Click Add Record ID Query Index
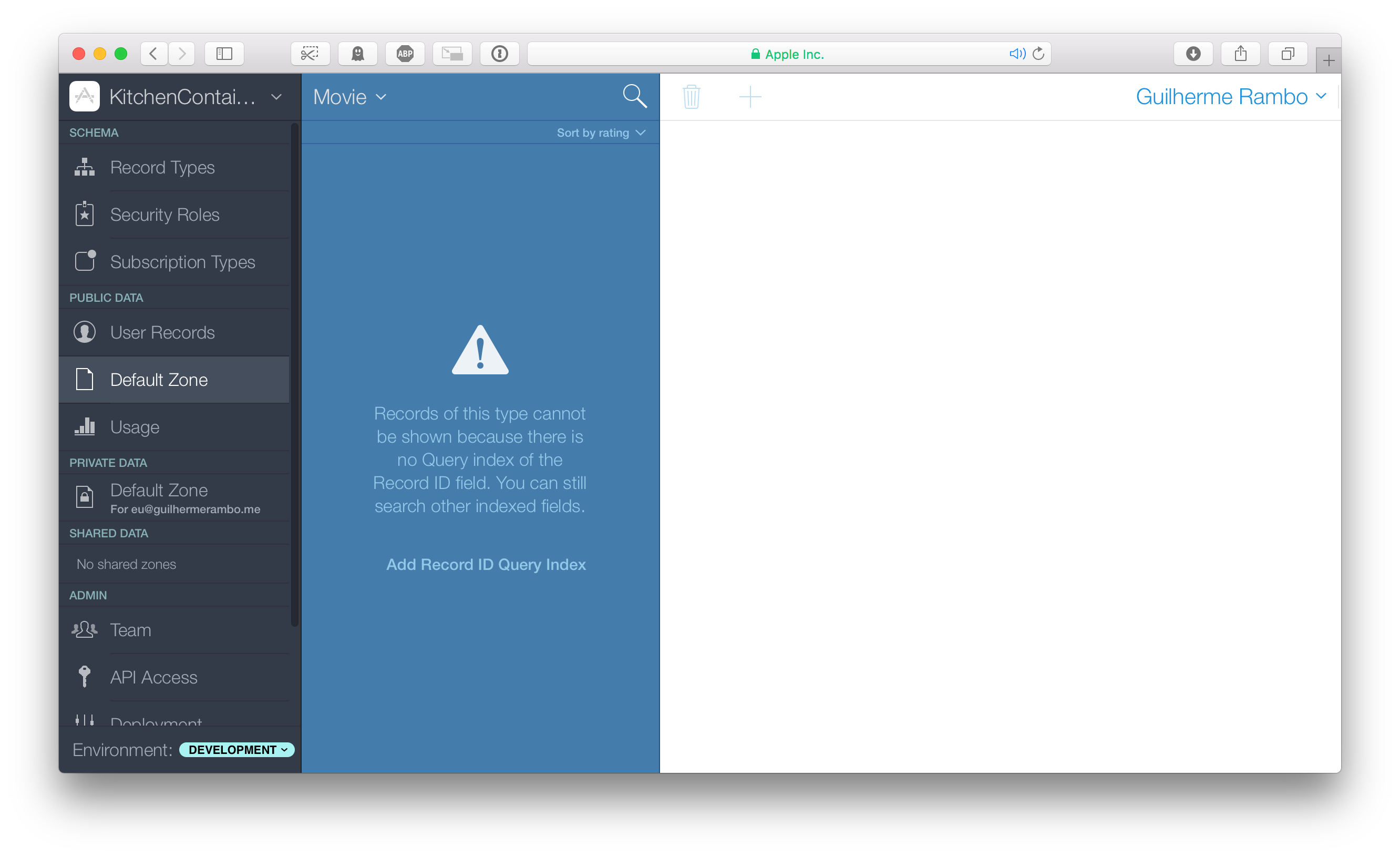This screenshot has height=857, width=1400. (486, 564)
